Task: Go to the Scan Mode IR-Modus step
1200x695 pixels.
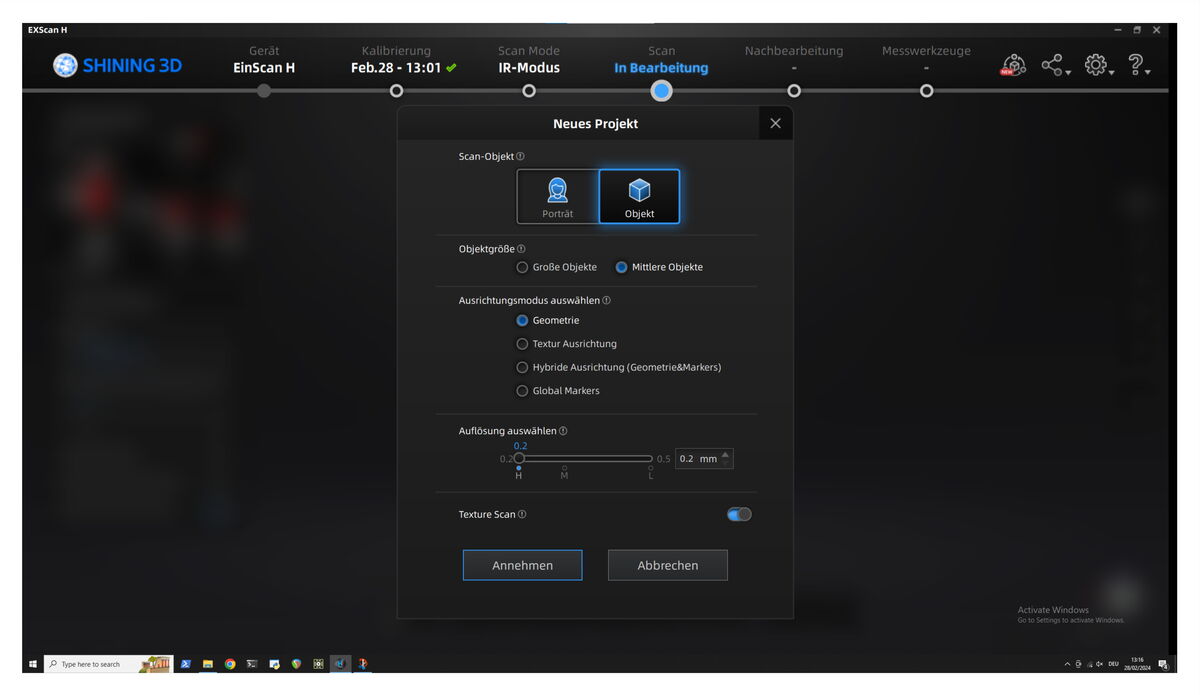Action: (x=529, y=60)
